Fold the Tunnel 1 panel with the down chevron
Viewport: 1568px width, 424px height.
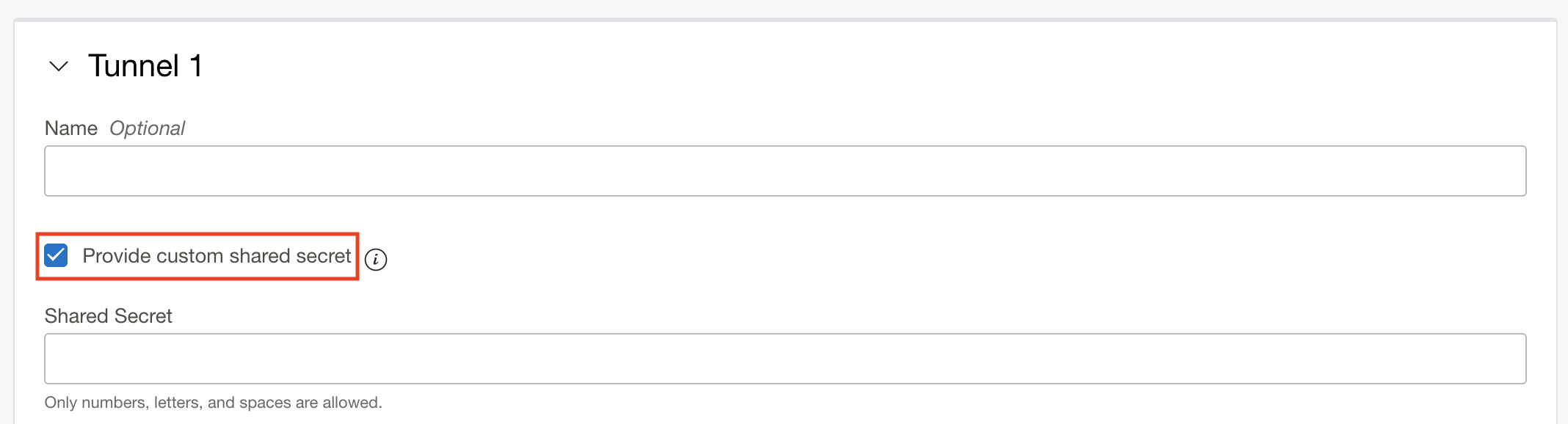tap(59, 67)
